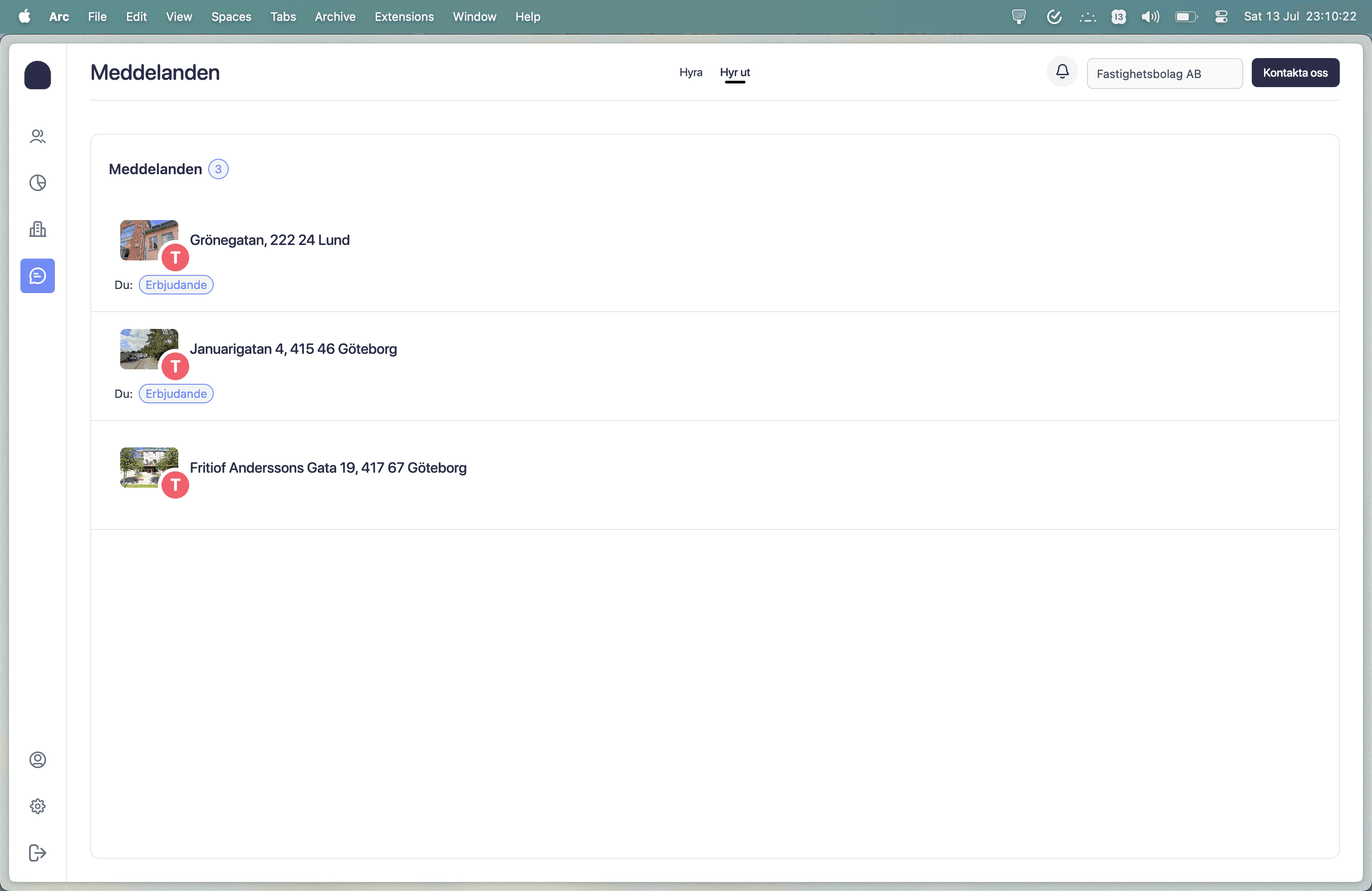
Task: Click the logout icon in sidebar
Action: (38, 852)
